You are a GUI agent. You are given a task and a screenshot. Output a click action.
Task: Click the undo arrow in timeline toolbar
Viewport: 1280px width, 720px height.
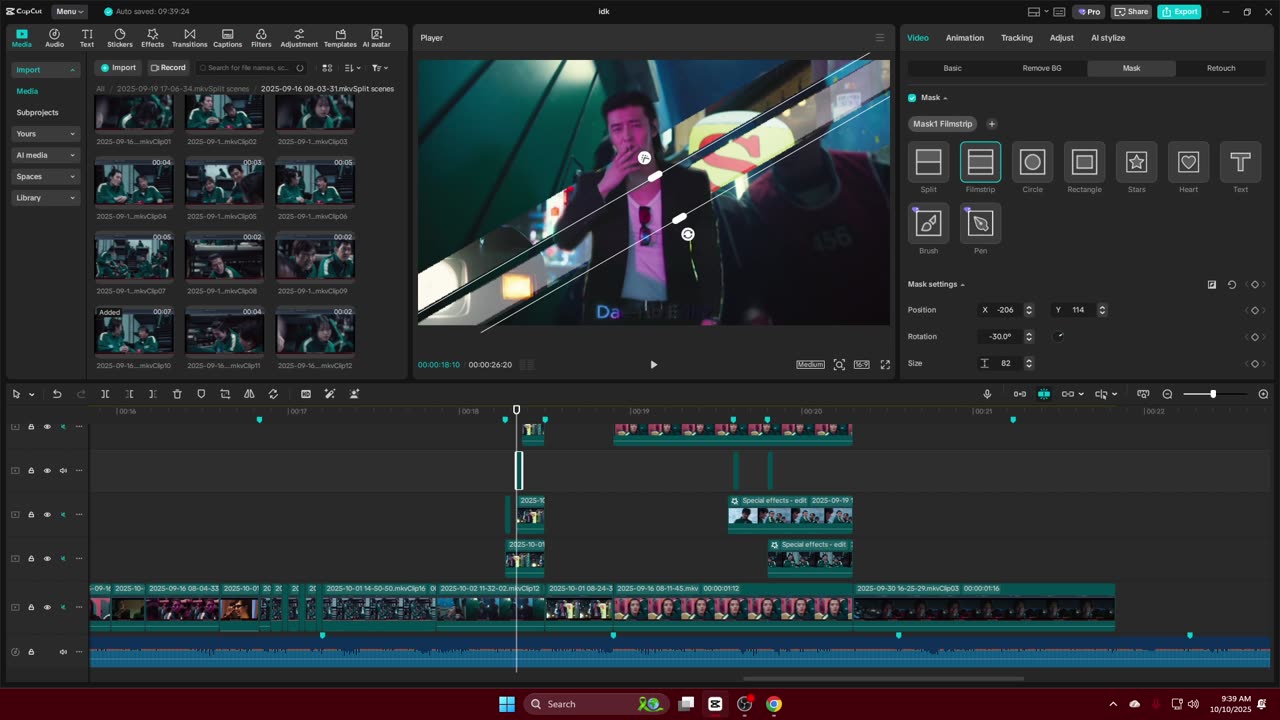click(x=57, y=394)
